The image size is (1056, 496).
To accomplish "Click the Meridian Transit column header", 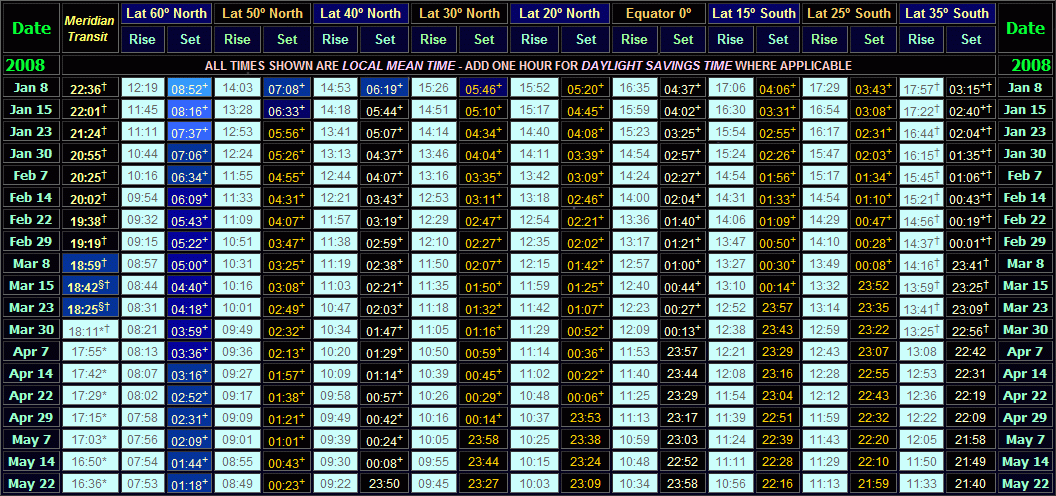I will pos(90,28).
